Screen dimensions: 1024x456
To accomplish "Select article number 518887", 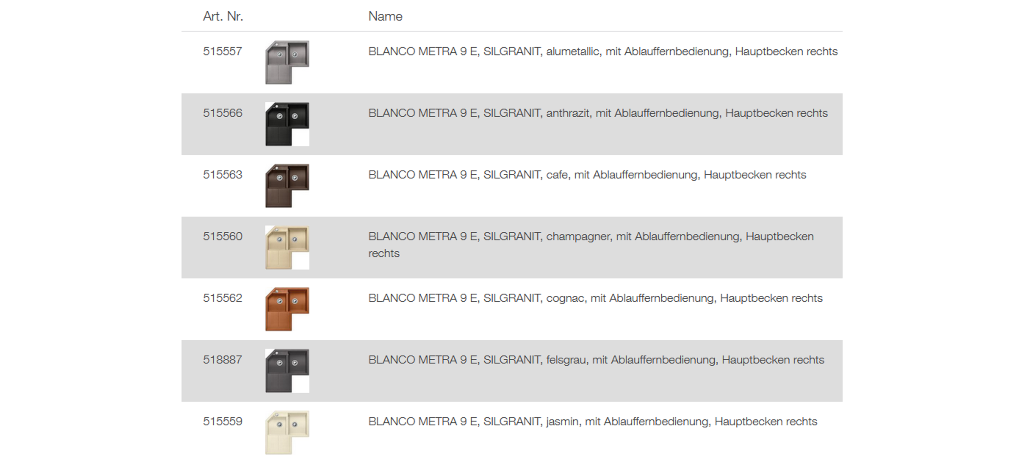I will pos(223,359).
